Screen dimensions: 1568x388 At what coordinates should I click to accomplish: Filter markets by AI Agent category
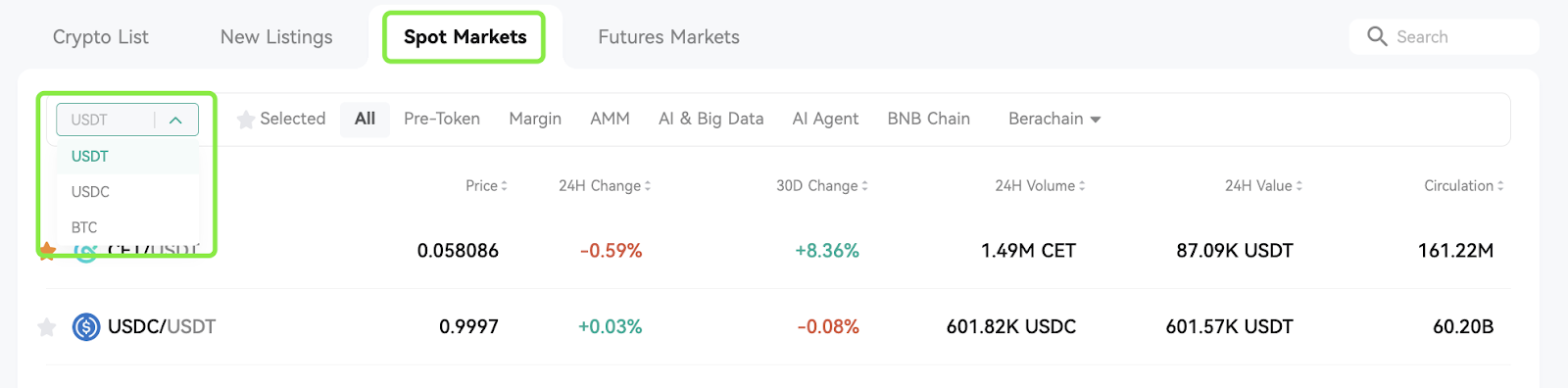click(x=825, y=119)
